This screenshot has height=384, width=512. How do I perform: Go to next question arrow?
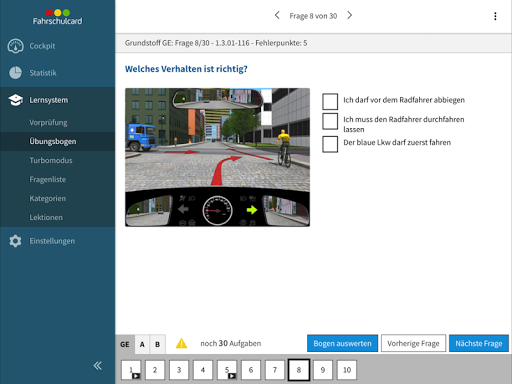point(349,15)
